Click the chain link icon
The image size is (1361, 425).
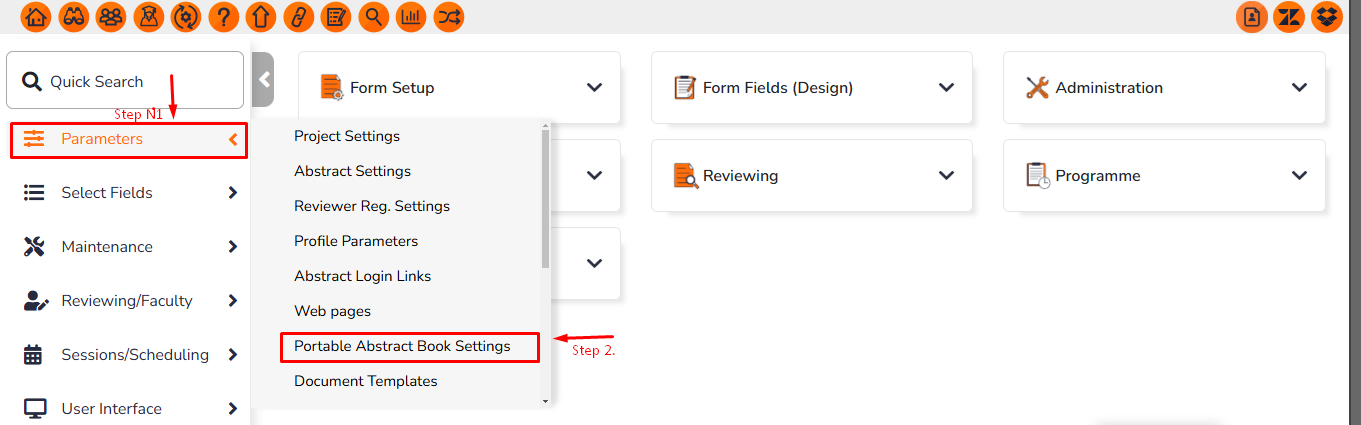(298, 17)
